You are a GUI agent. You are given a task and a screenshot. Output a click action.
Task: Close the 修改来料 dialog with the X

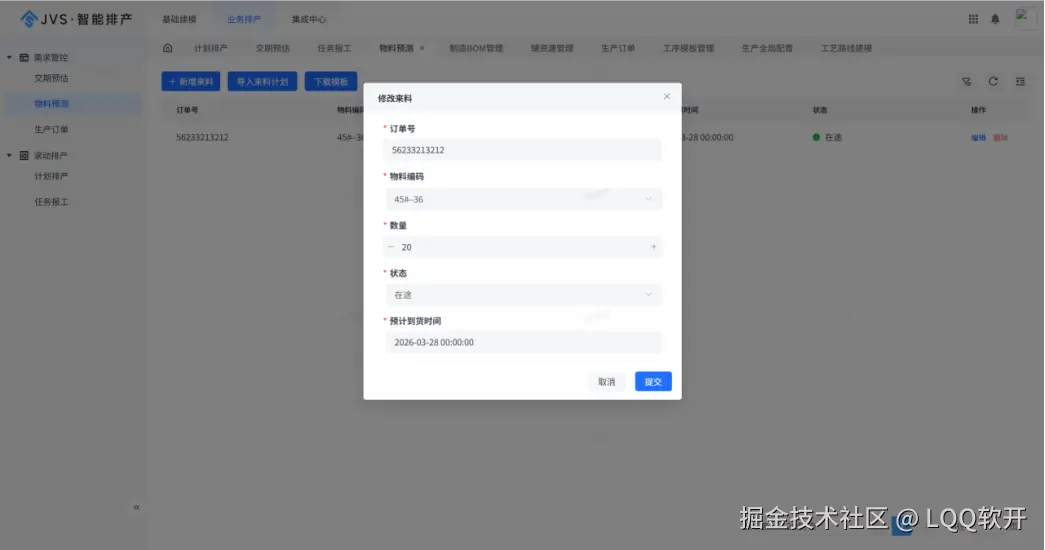(666, 97)
